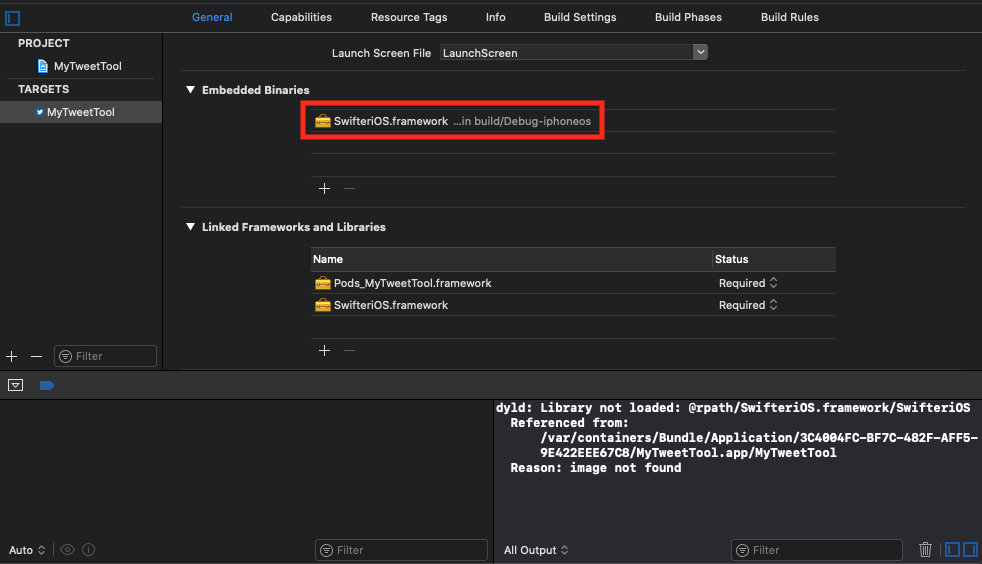Toggle the targets list sidebar icon
The height and width of the screenshot is (564, 982).
(12, 18)
